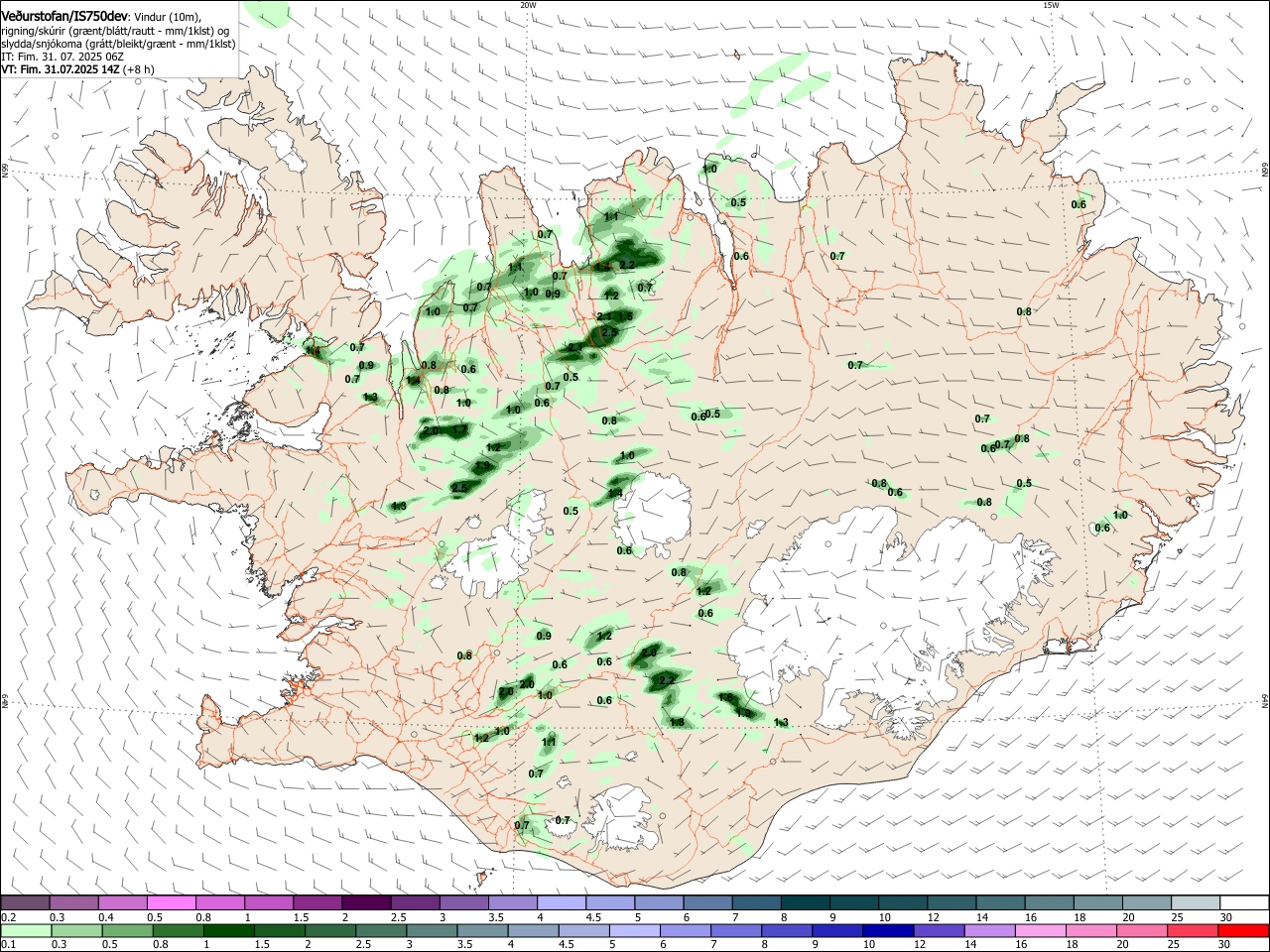Click the 10 label in the bottom legend row
Image resolution: width=1270 pixels, height=952 pixels.
869,944
